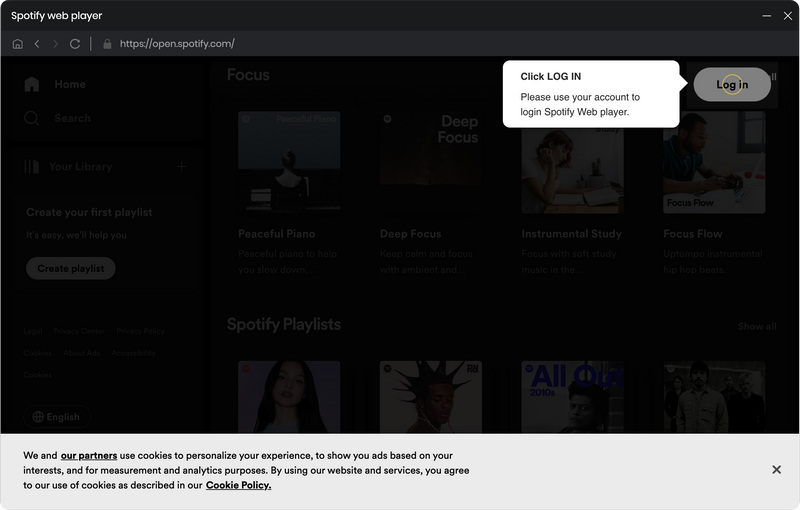The image size is (800, 510).
Task: Open the English language selector
Action: [x=57, y=417]
